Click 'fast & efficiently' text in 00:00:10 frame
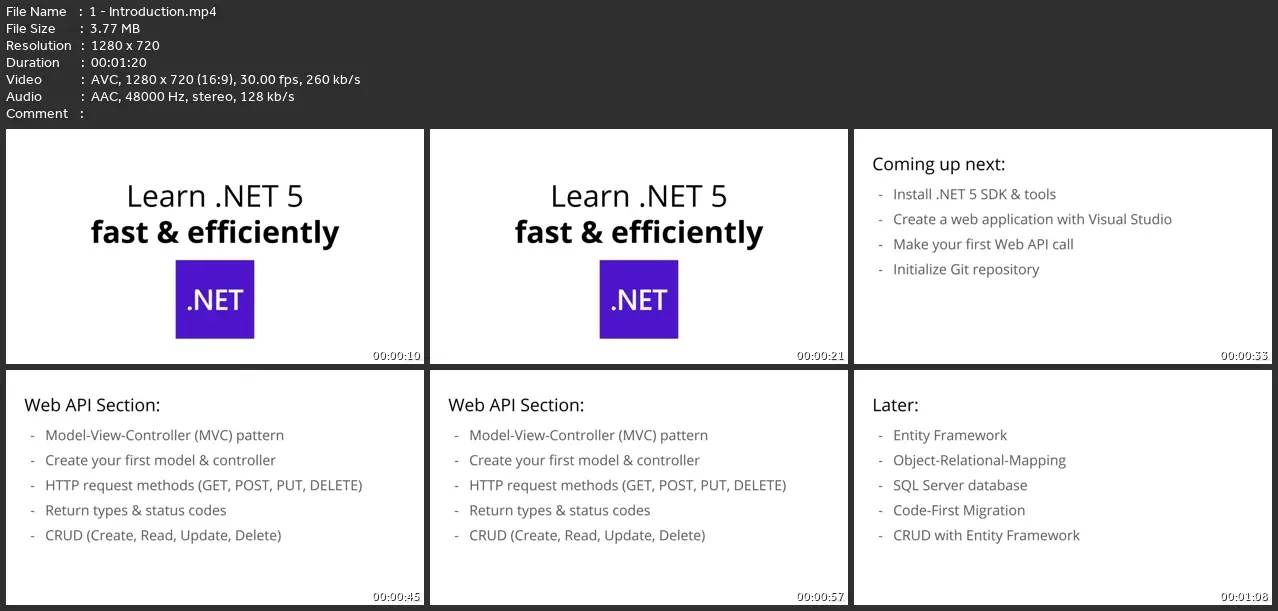 click(x=215, y=232)
